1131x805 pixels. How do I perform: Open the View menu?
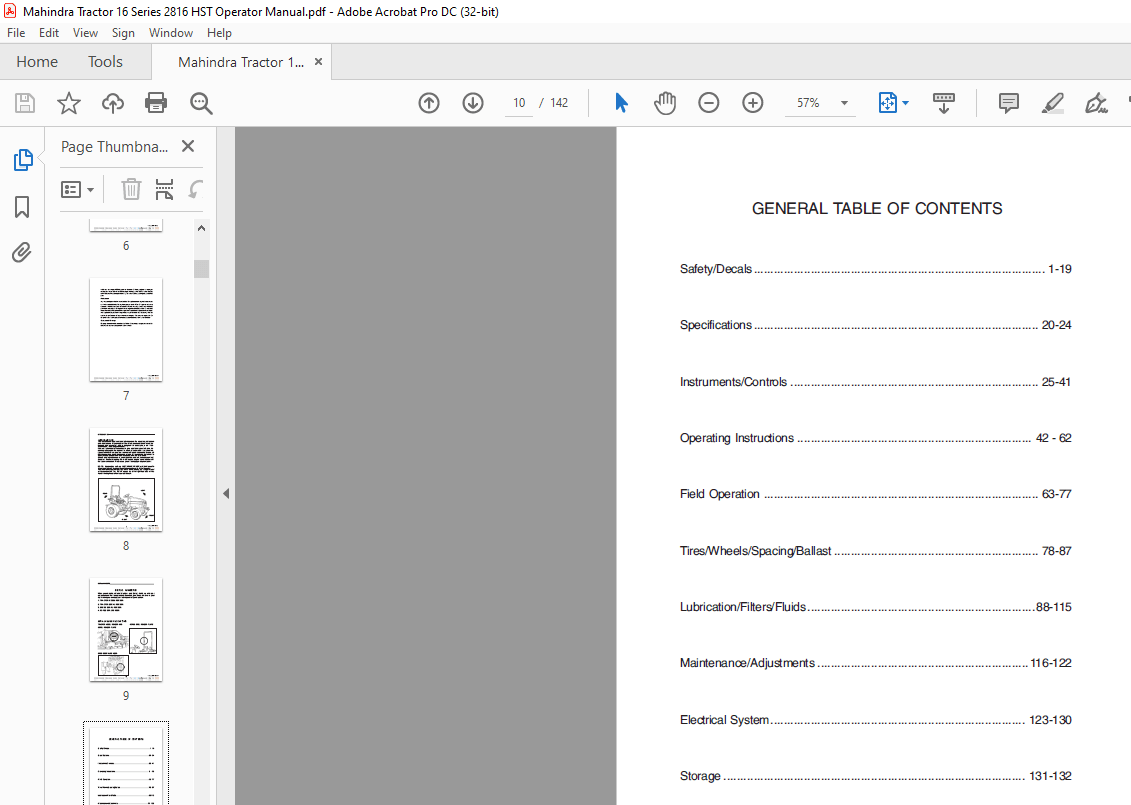click(x=85, y=33)
